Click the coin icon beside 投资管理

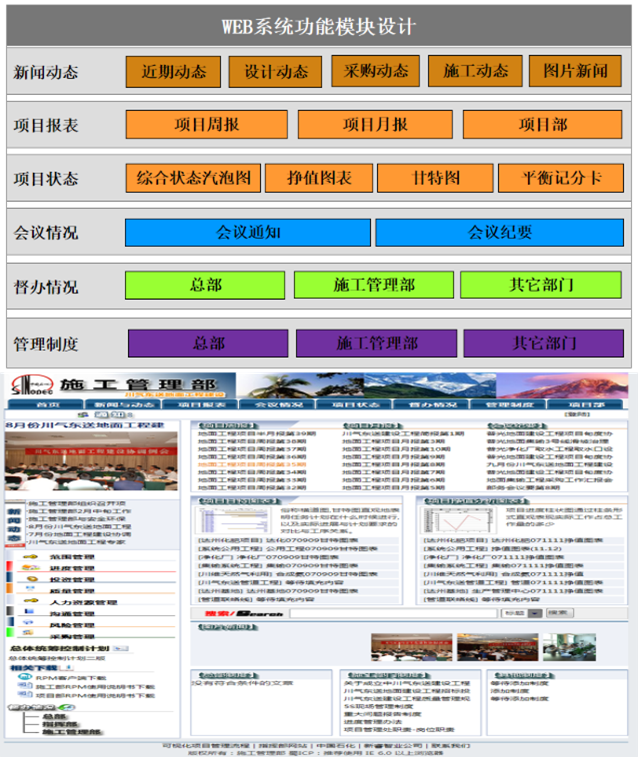31,579
